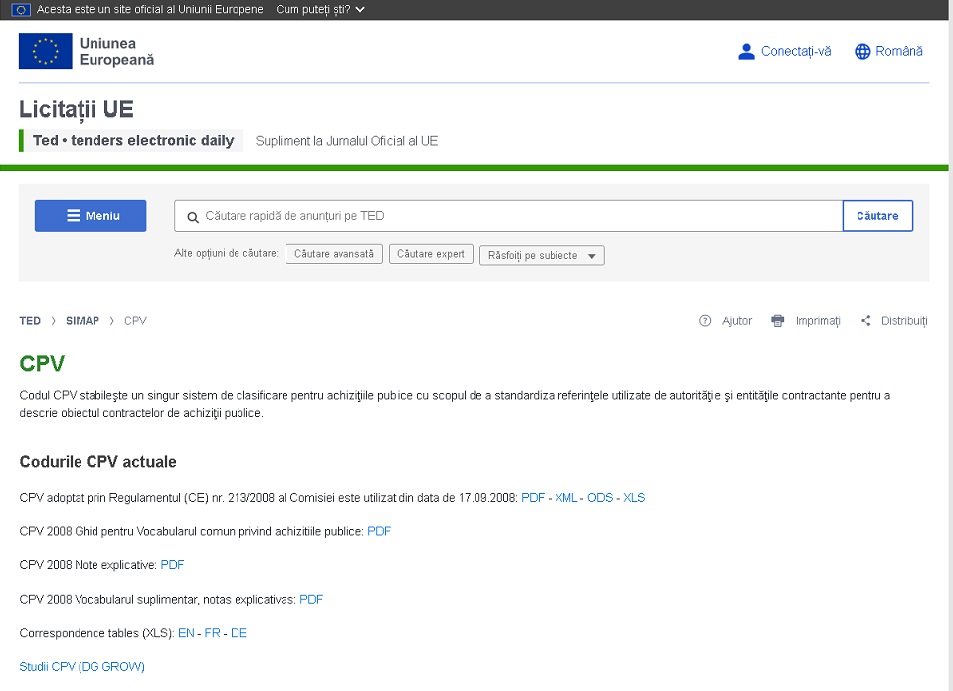Click the small EU flag in top banner

click(21, 9)
